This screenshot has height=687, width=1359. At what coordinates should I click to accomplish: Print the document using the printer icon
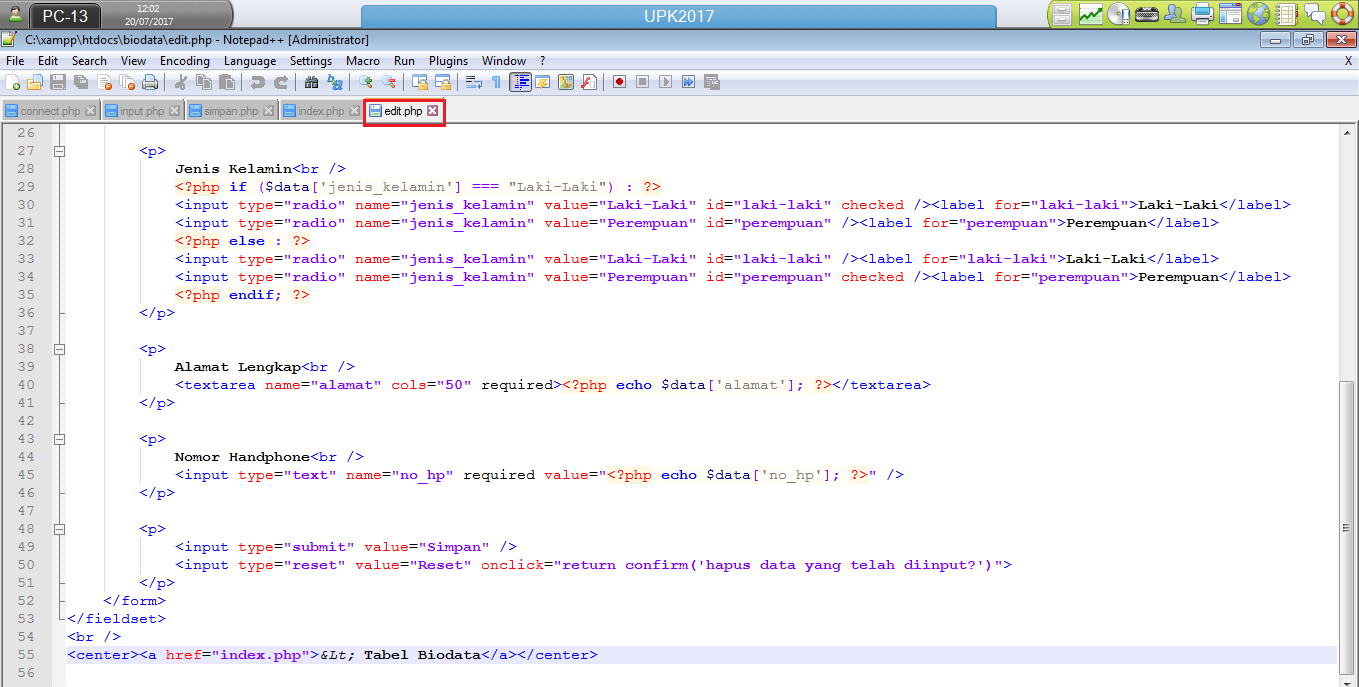pyautogui.click(x=147, y=82)
